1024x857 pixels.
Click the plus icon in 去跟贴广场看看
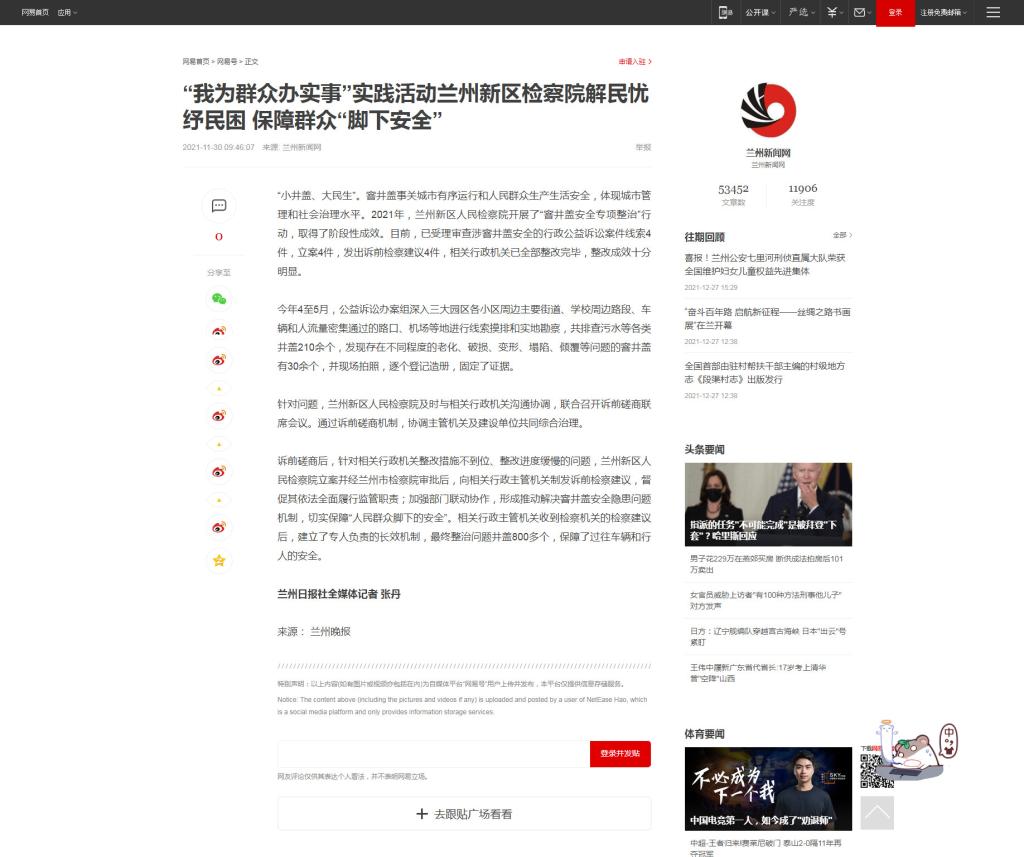click(421, 814)
